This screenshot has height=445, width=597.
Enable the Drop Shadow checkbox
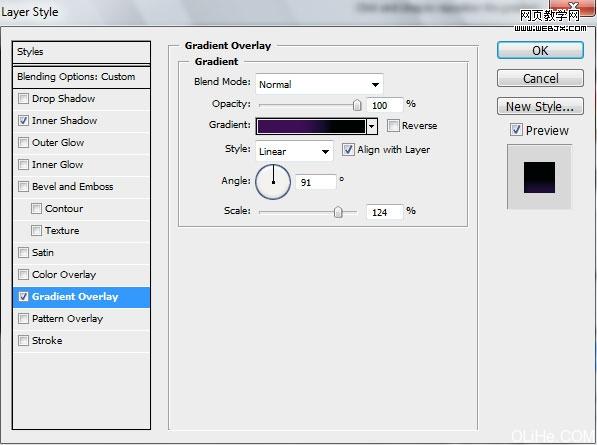[23, 99]
